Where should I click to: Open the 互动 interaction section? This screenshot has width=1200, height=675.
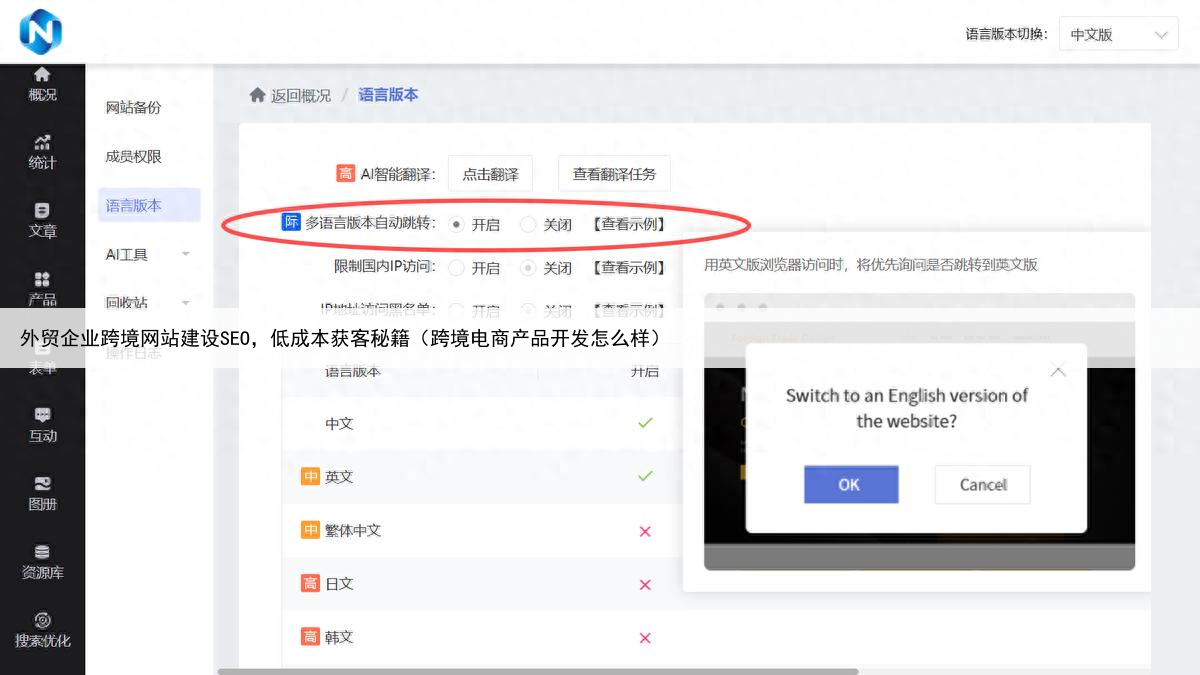[42, 424]
